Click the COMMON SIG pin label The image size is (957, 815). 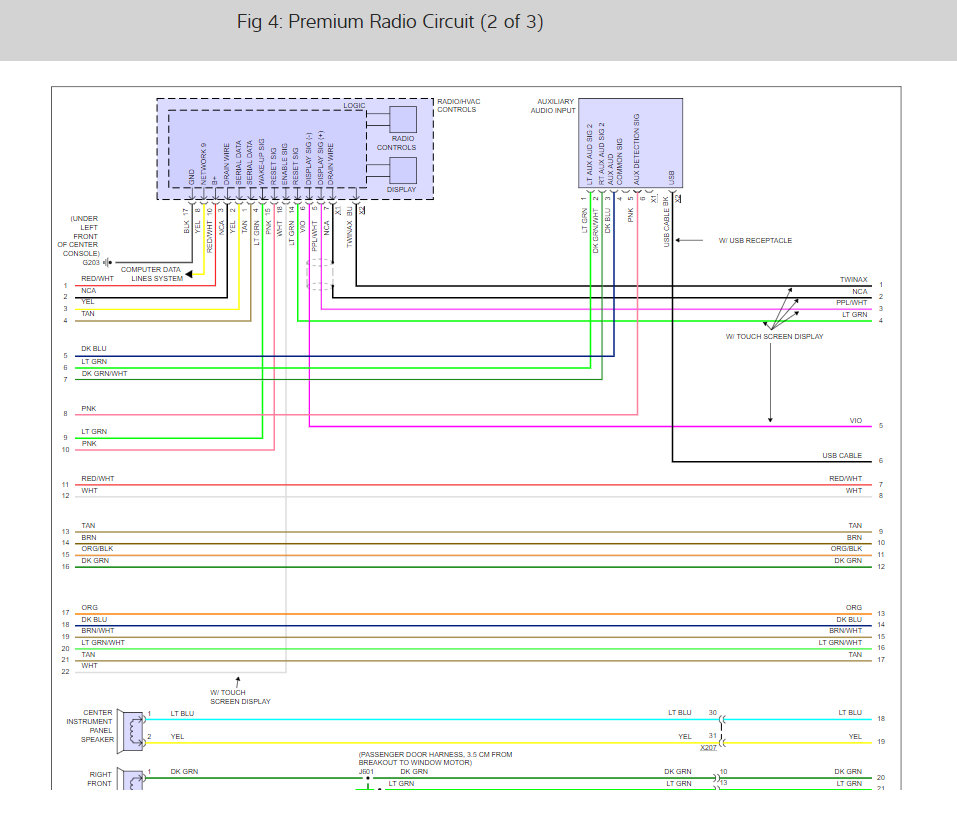coord(619,161)
